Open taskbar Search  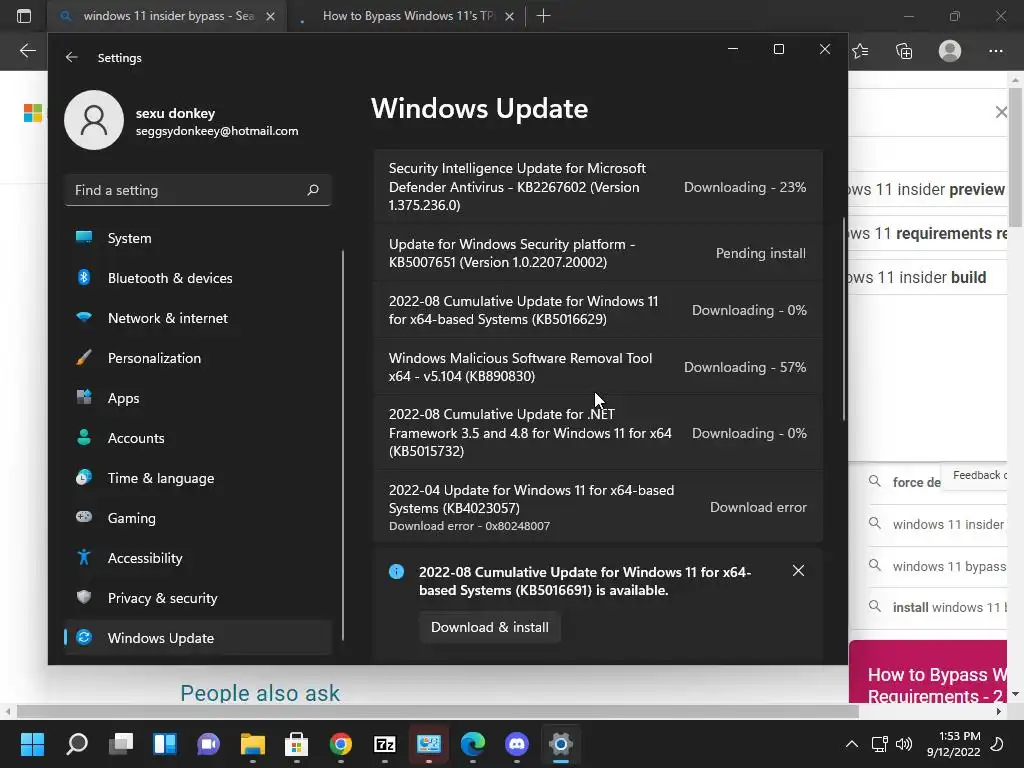coord(77,744)
